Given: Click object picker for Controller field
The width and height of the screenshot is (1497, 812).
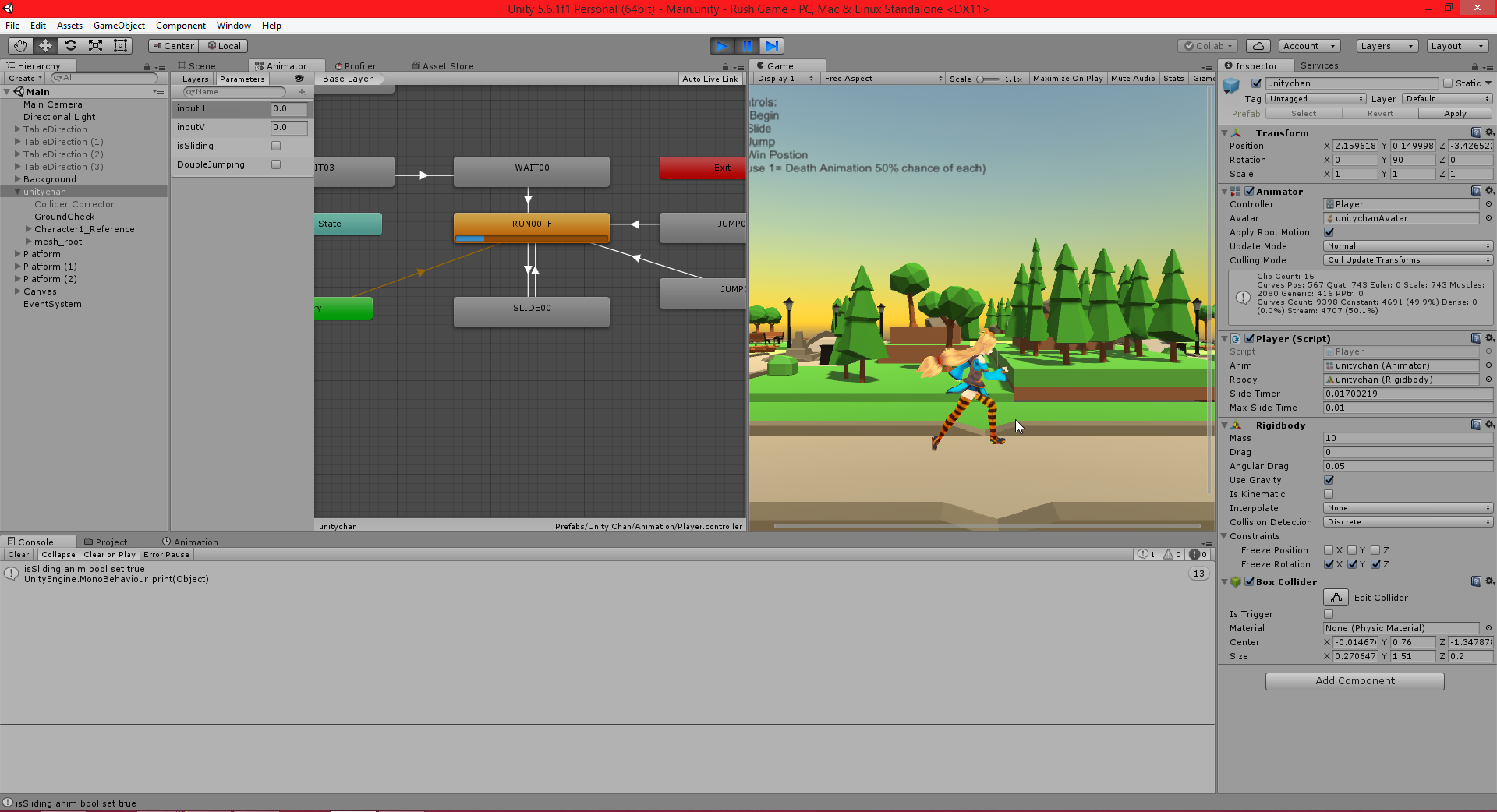Looking at the screenshot, I should point(1488,204).
